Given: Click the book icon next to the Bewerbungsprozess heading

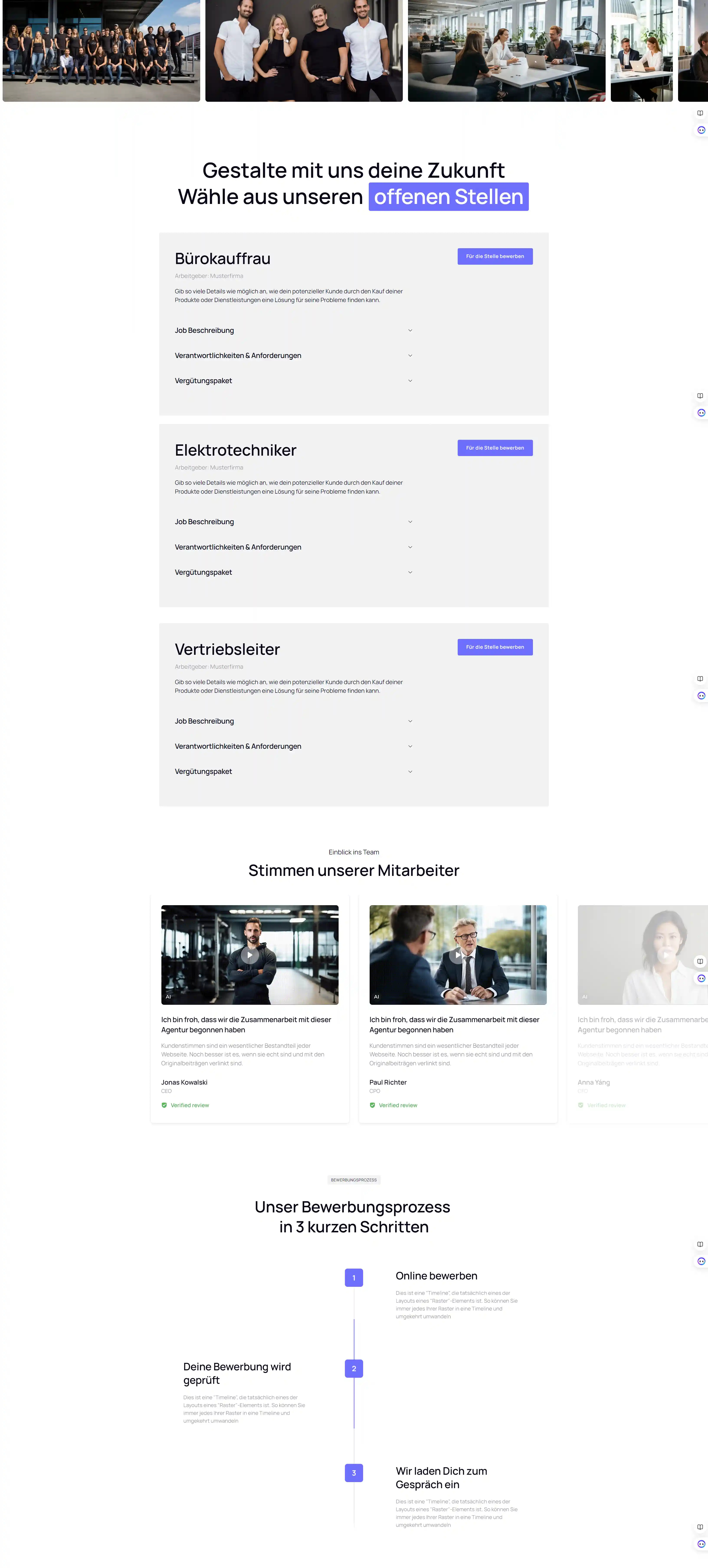Looking at the screenshot, I should (x=700, y=1244).
